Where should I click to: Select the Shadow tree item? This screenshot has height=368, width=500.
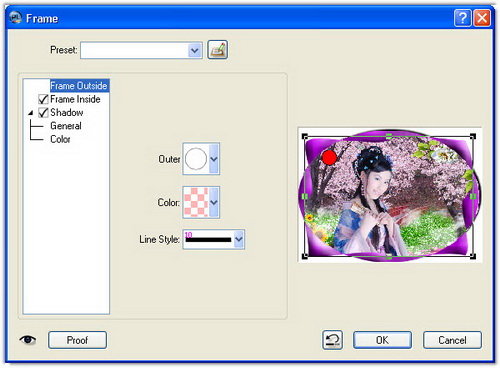pyautogui.click(x=67, y=113)
